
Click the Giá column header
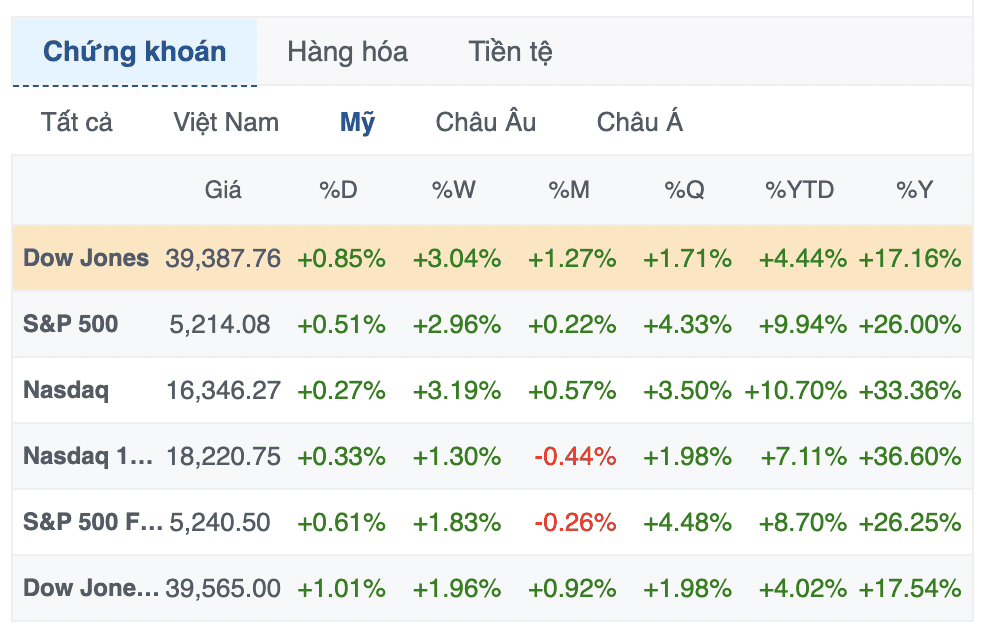[x=223, y=190]
